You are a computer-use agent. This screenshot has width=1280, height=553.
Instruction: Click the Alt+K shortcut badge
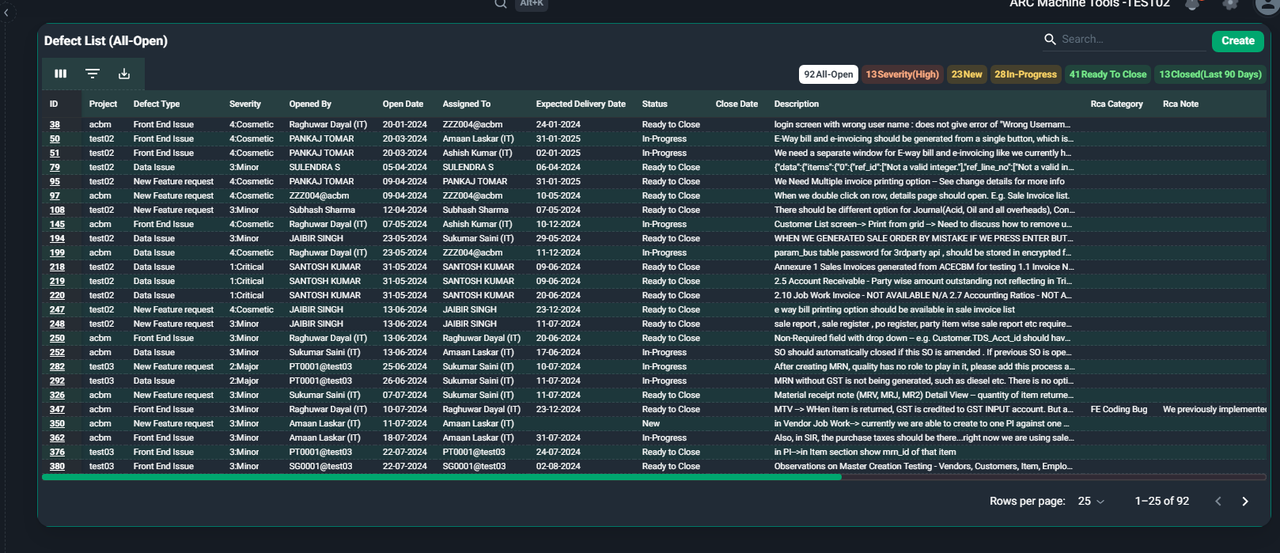530,4
